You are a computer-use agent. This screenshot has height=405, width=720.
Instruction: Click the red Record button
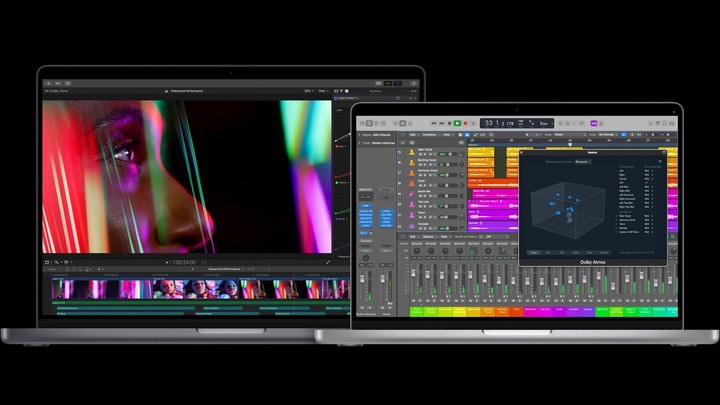(x=467, y=123)
